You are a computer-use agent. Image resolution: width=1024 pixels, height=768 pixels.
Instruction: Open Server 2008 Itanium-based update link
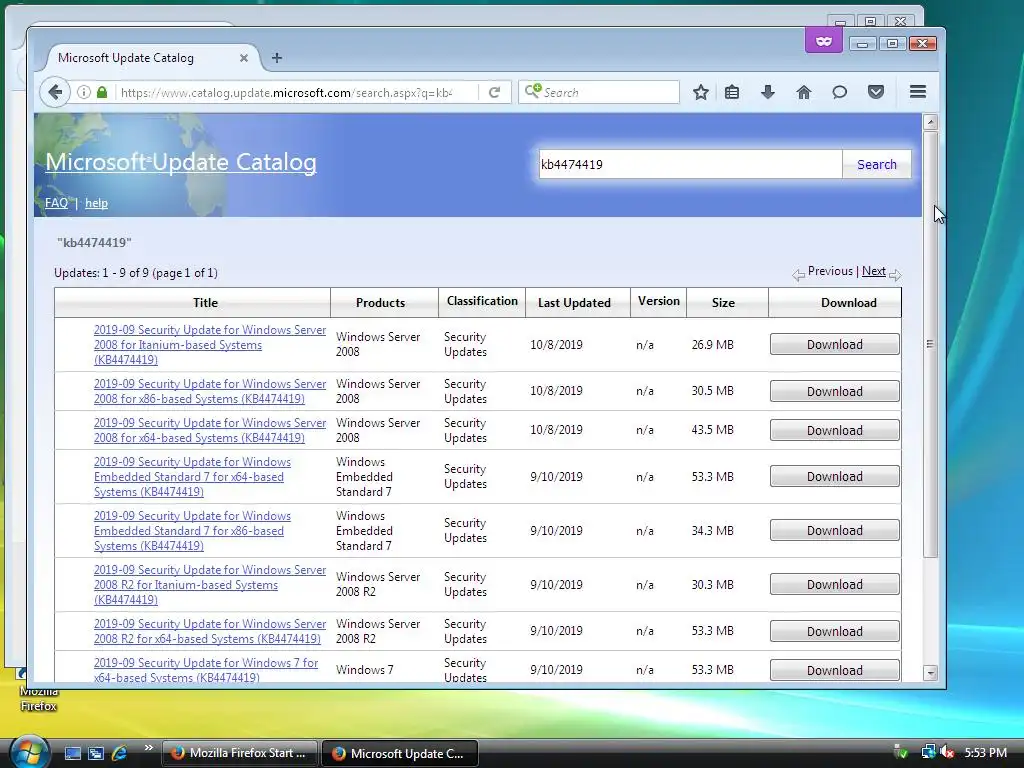[210, 345]
